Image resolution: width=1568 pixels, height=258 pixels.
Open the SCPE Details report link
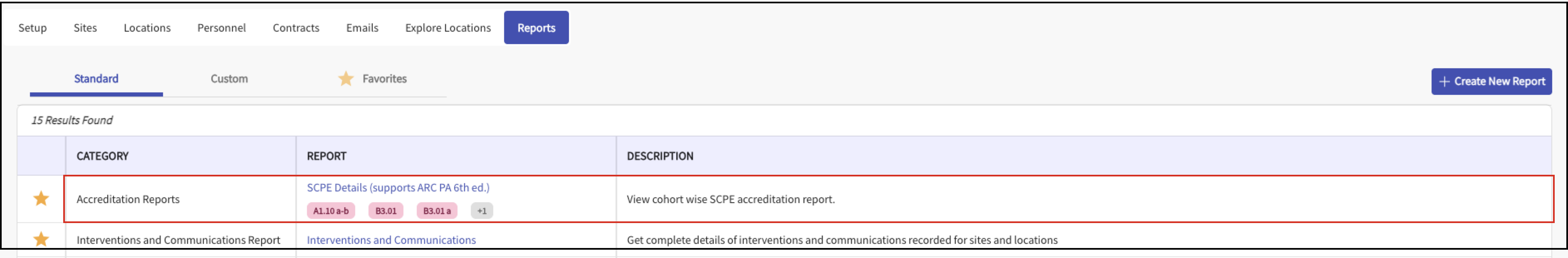coord(398,187)
